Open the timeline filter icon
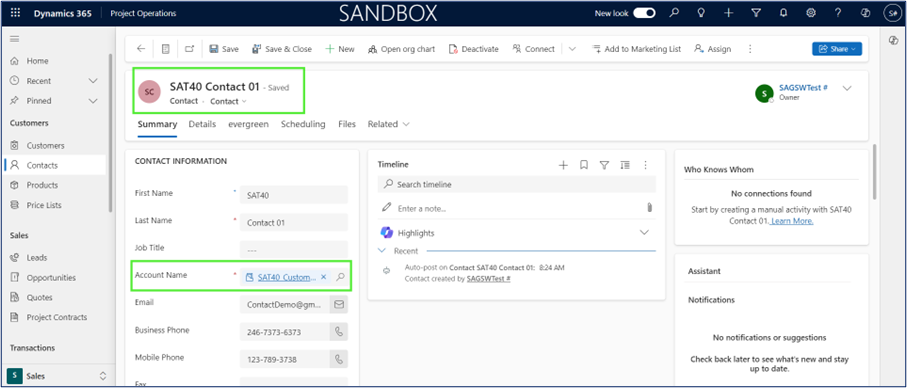This screenshot has height=388, width=907. tap(604, 165)
